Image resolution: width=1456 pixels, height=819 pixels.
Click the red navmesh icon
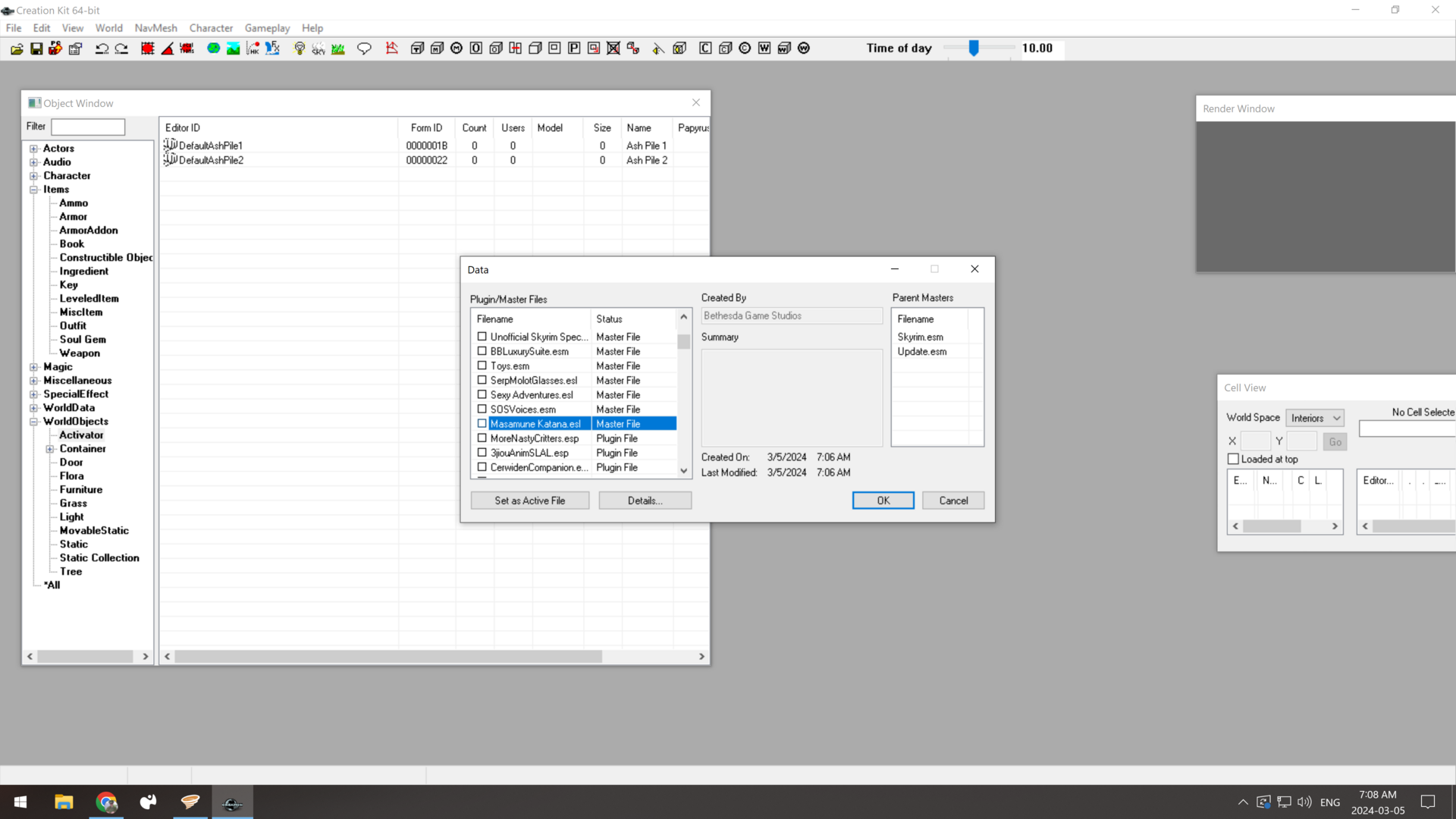coord(391,49)
